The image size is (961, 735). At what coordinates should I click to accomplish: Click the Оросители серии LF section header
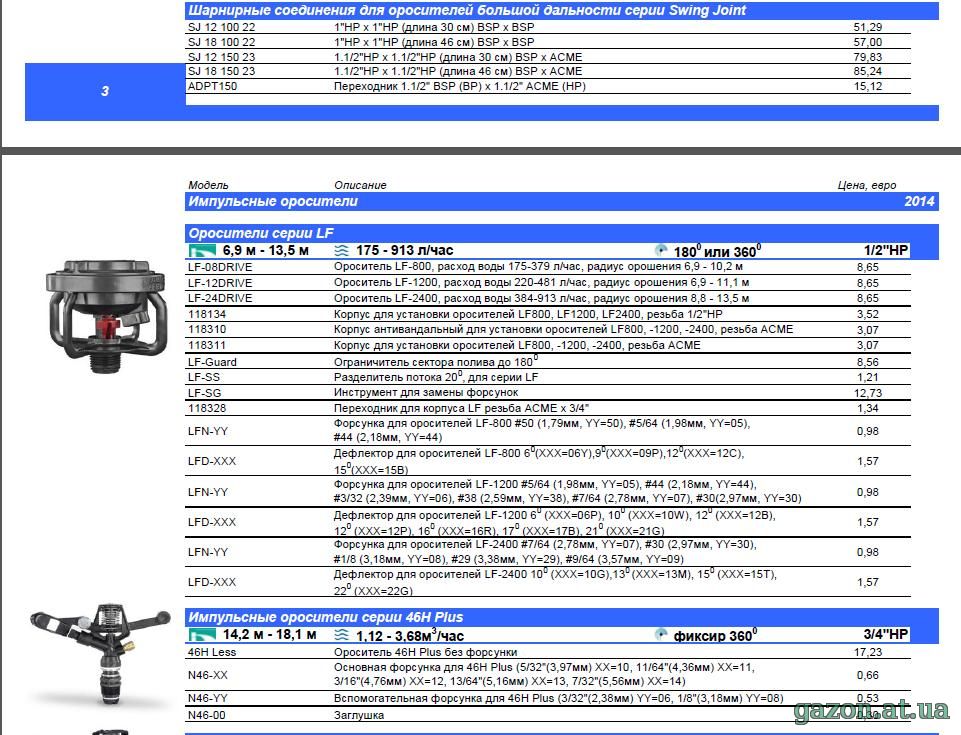pyautogui.click(x=561, y=234)
